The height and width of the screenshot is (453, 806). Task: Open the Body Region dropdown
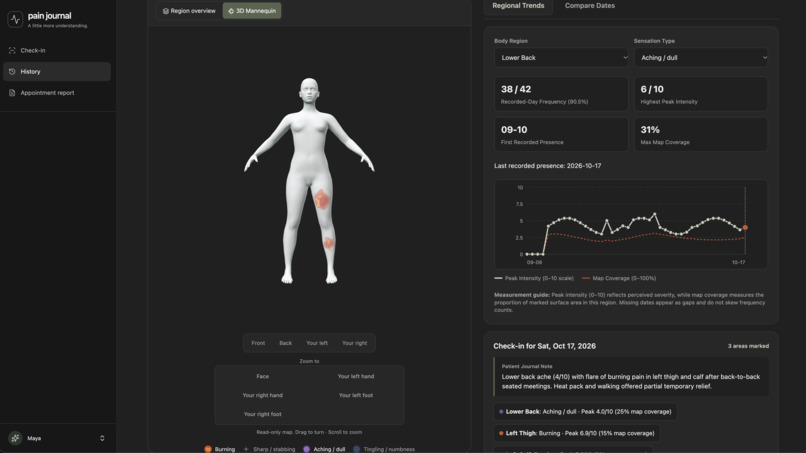[561, 58]
